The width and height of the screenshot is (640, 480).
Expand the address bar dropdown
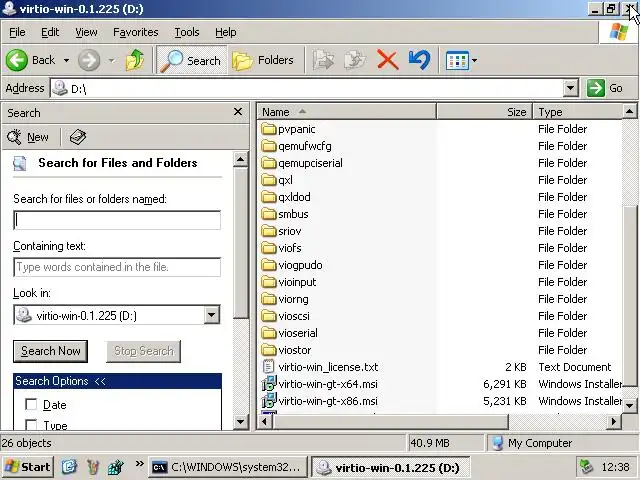(571, 88)
